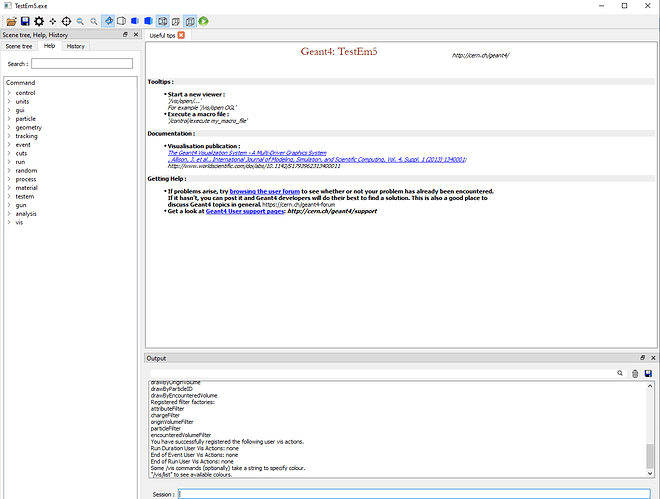Screen dimensions: 660x499
Task: Open viewer properties via gear icon
Action: point(39,21)
